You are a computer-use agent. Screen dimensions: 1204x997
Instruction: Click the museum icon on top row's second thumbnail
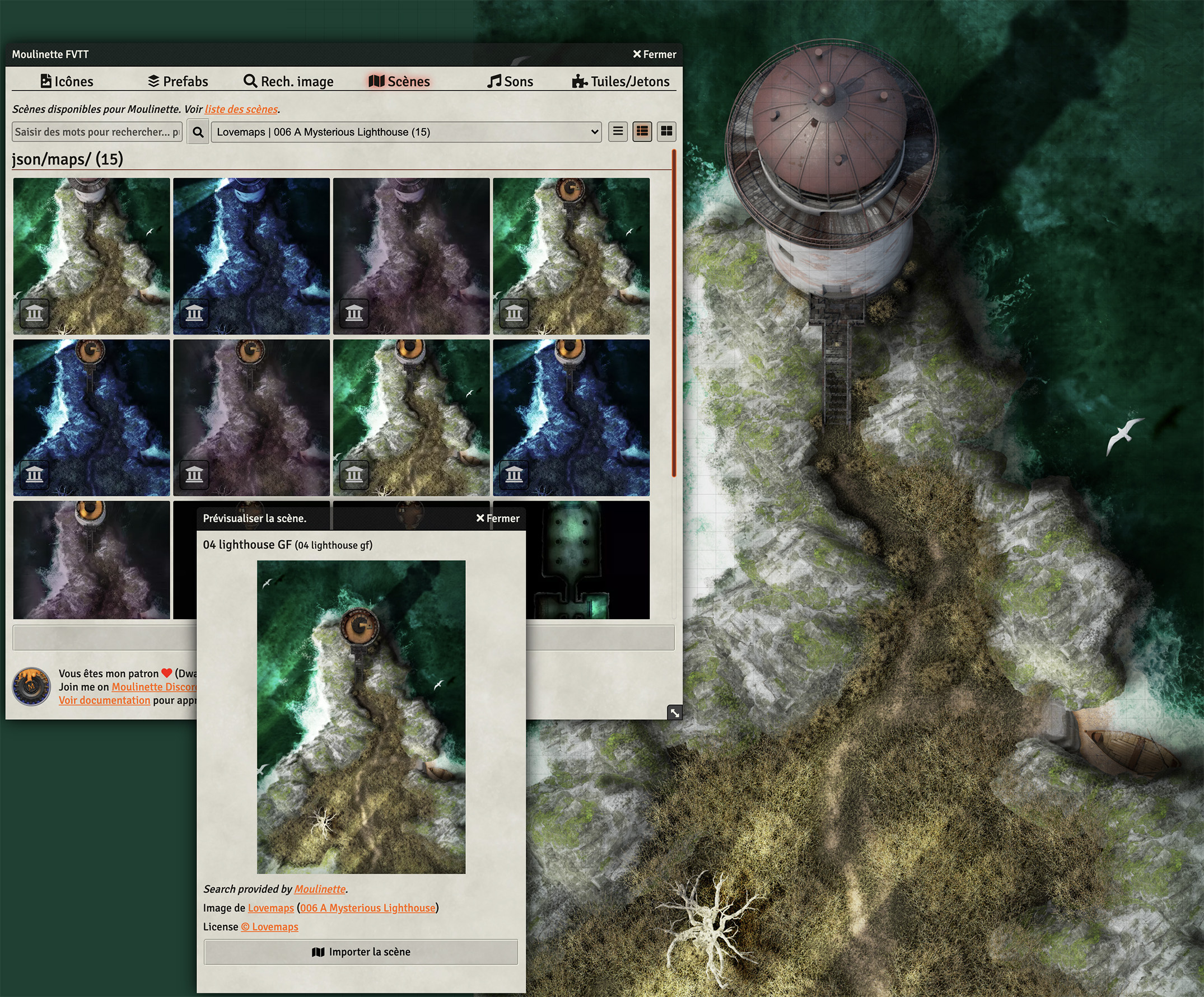194,313
